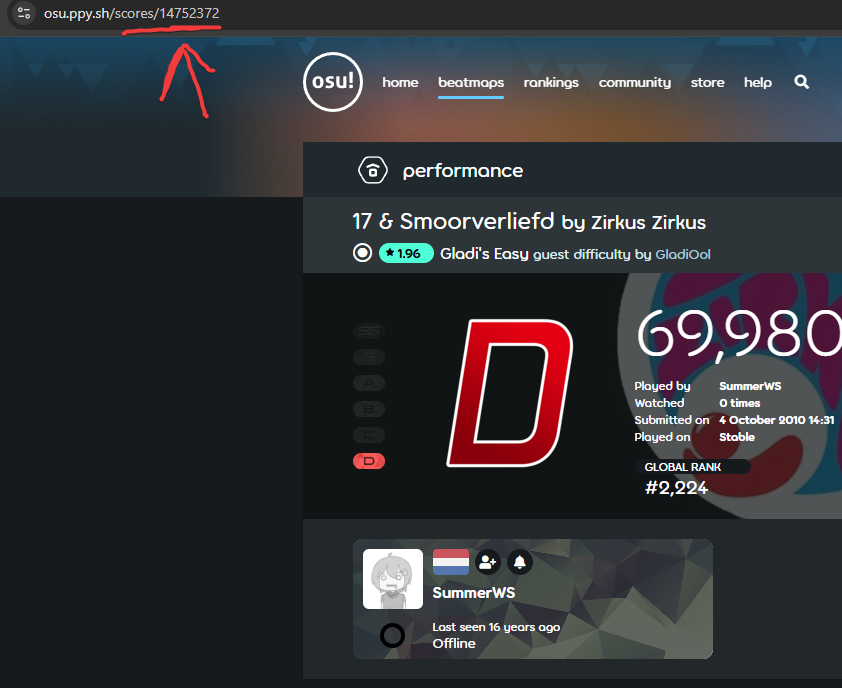Open the Zirkus Zirkus artist link

tap(648, 222)
